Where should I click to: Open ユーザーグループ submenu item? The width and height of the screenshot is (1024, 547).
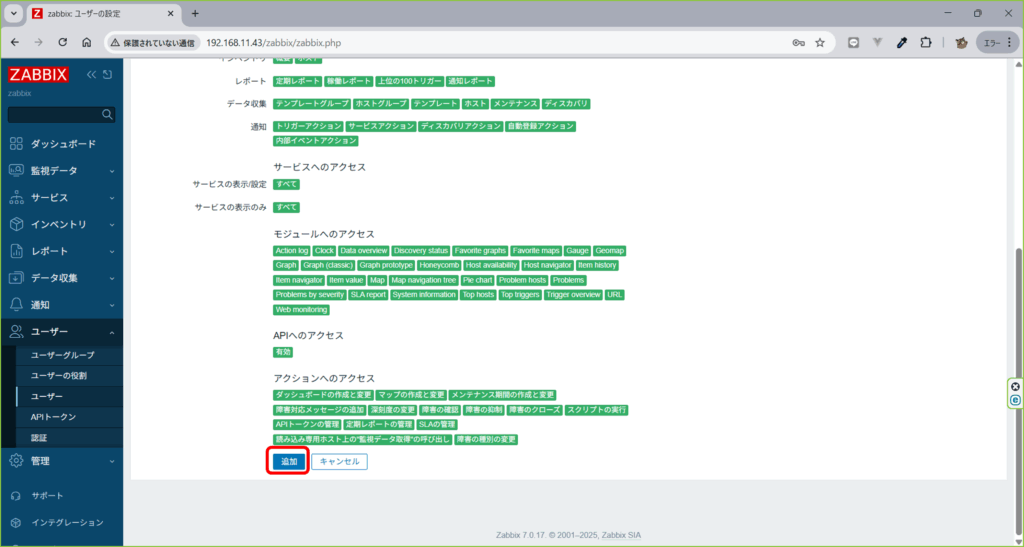[x=62, y=355]
